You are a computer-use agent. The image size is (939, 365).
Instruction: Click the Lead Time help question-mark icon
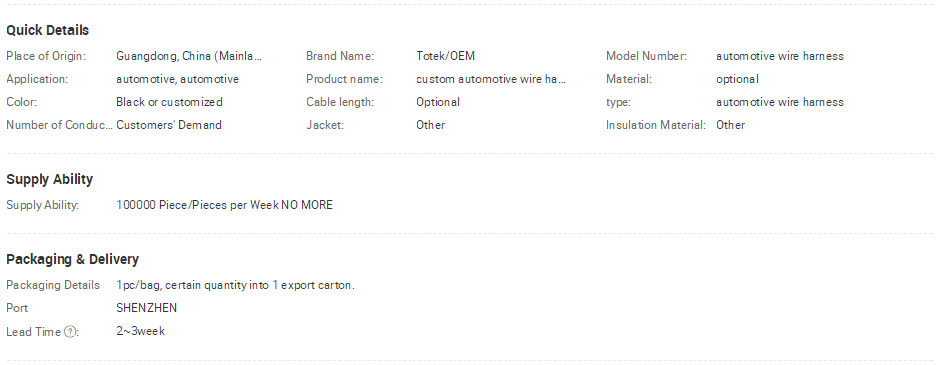tap(70, 331)
